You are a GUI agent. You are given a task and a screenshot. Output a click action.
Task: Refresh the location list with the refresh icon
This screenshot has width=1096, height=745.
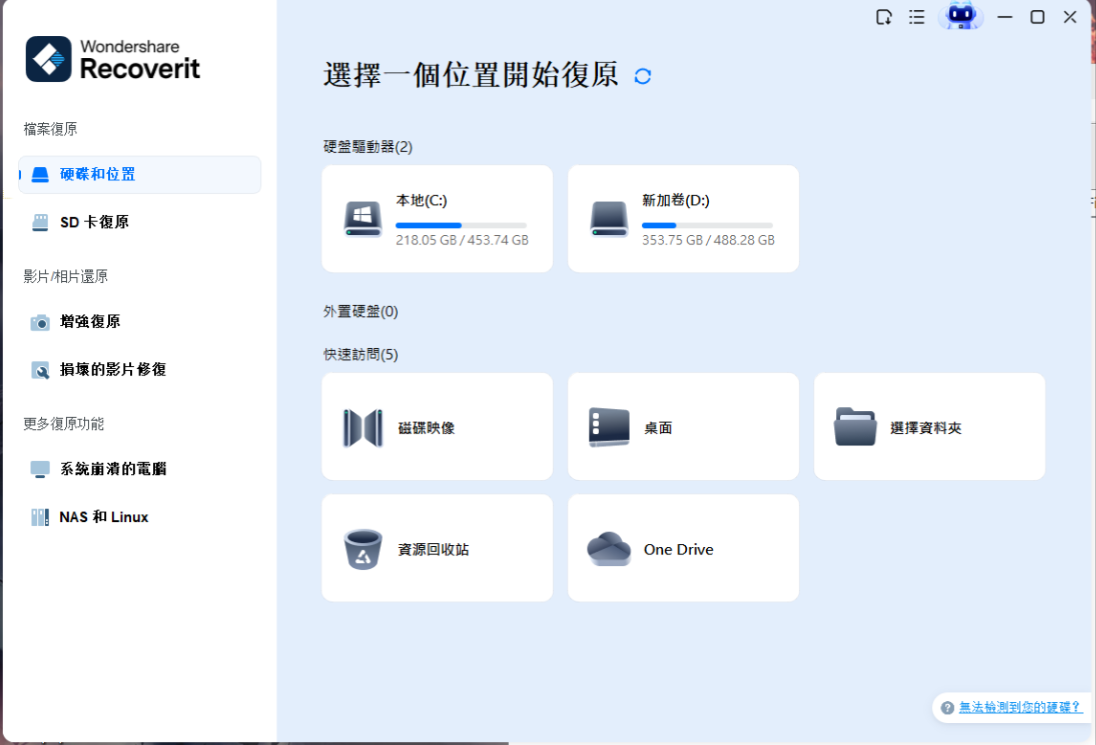tap(643, 76)
